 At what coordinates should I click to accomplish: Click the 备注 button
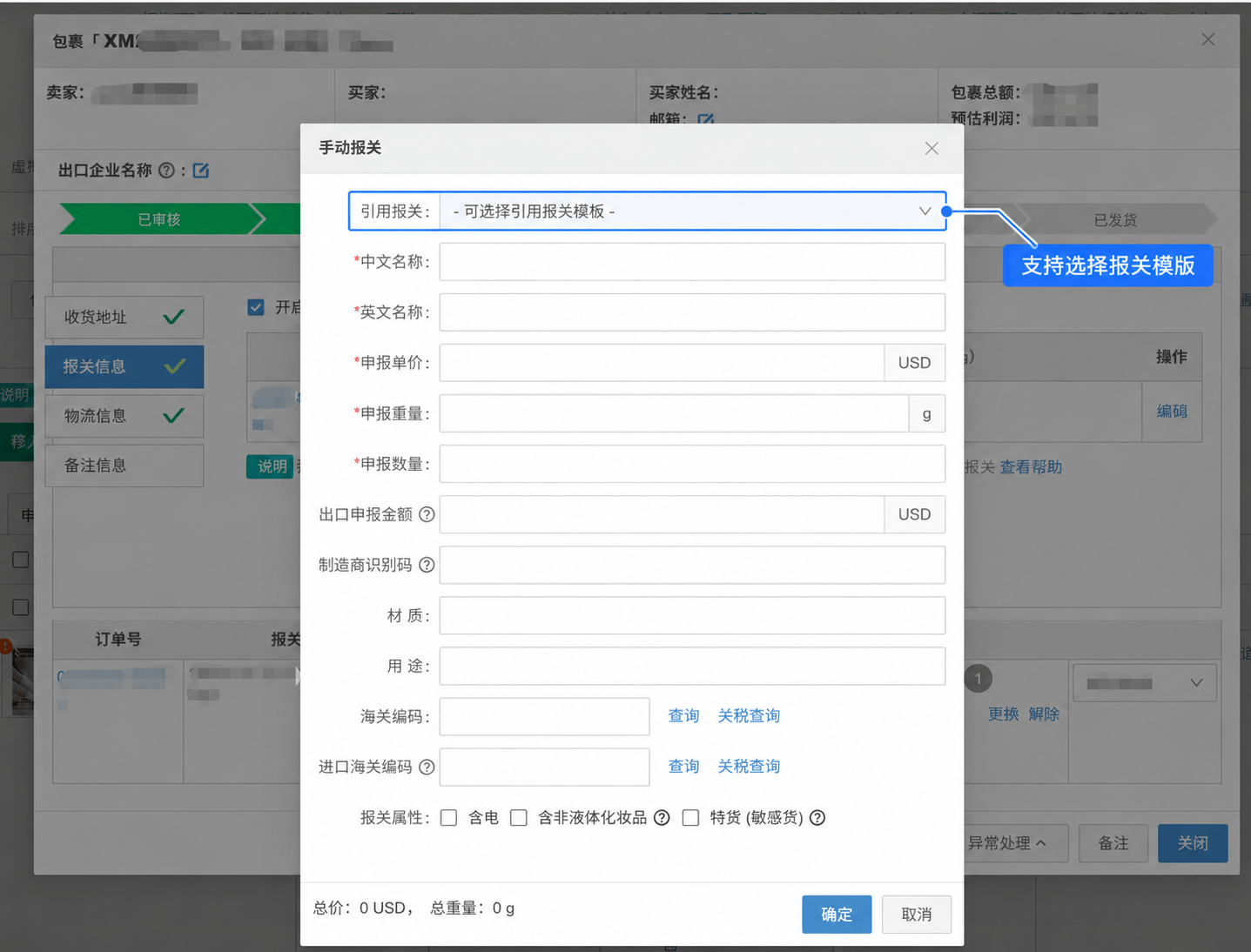(1113, 843)
